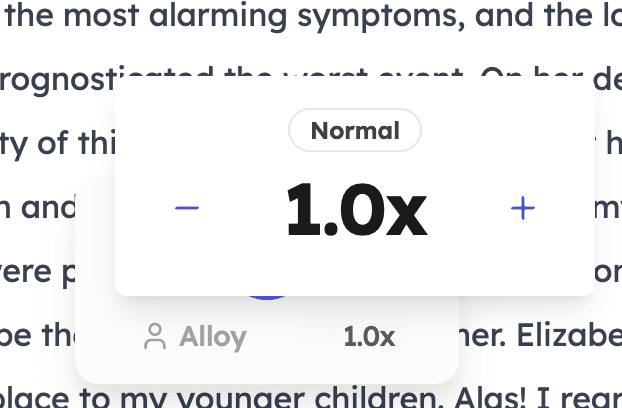Click blank area of the speed popup card
Image resolution: width=622 pixels, height=408 pixels.
click(x=355, y=266)
